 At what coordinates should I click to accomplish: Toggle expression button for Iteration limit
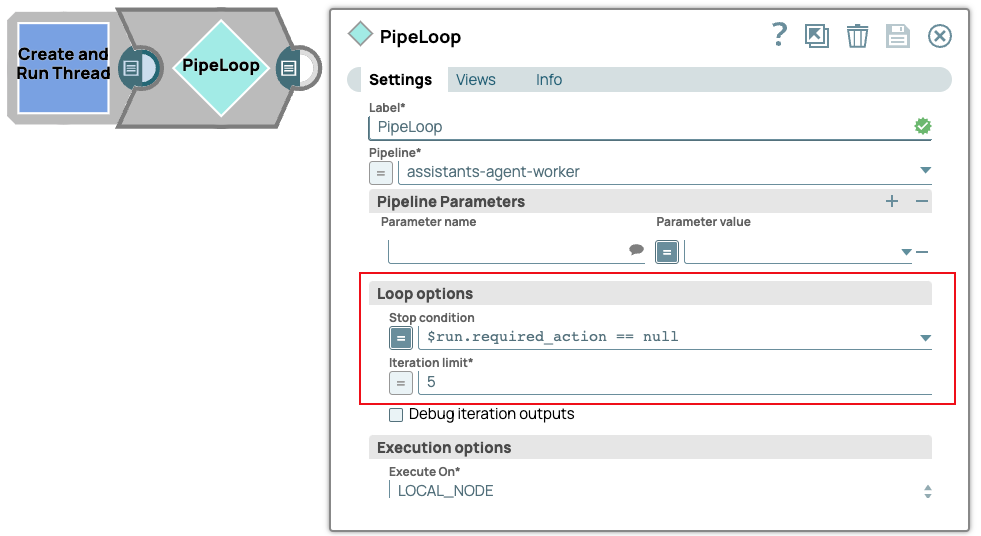pyautogui.click(x=400, y=382)
